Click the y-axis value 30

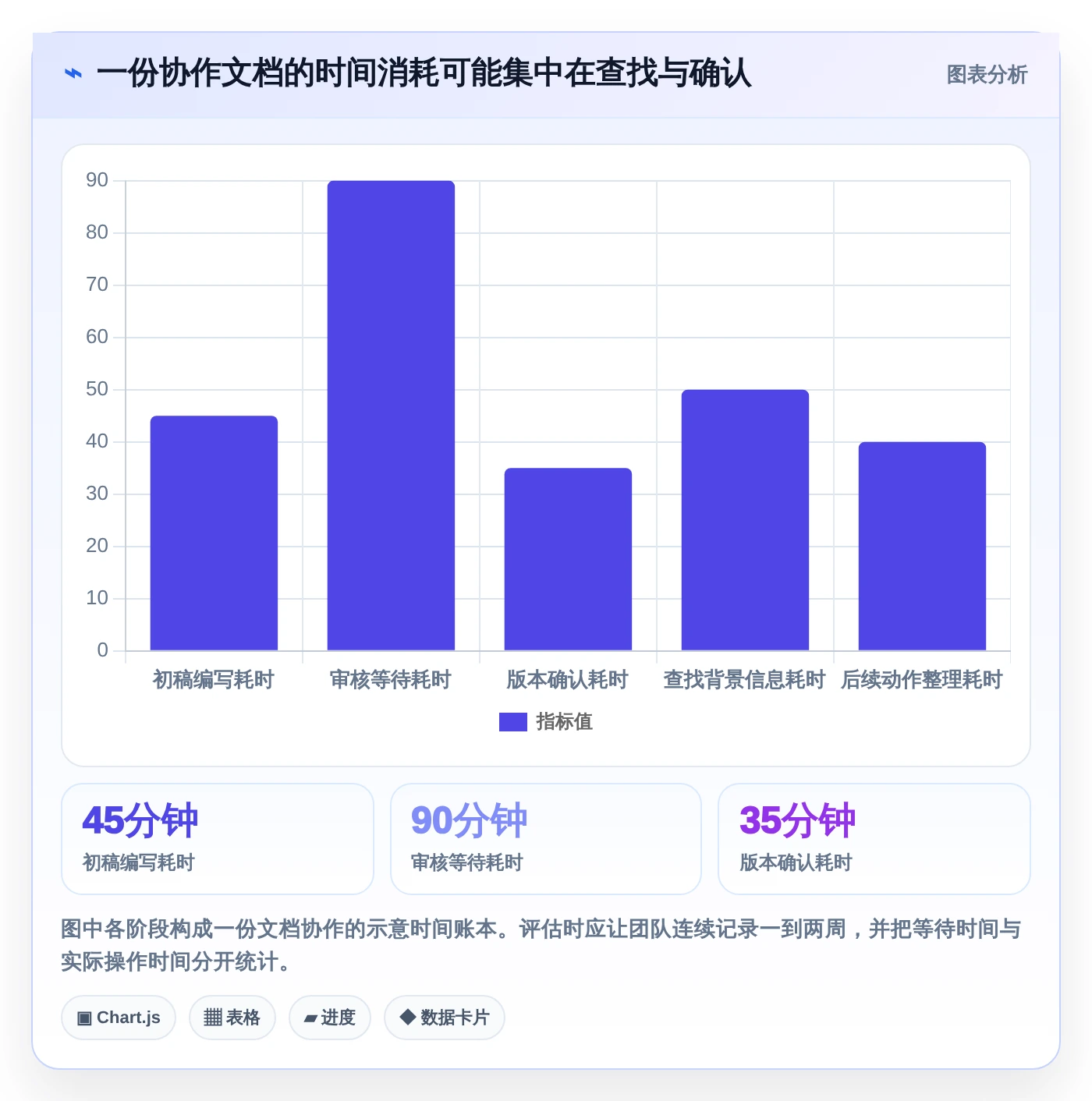click(x=97, y=494)
